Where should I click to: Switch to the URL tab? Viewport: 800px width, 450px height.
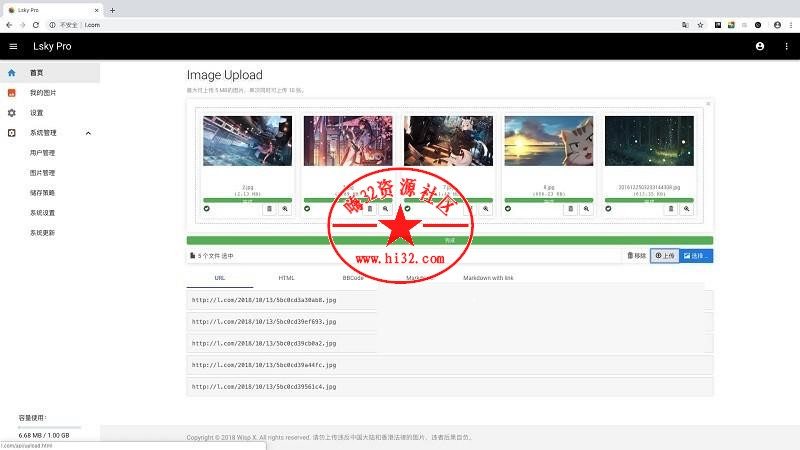220,278
